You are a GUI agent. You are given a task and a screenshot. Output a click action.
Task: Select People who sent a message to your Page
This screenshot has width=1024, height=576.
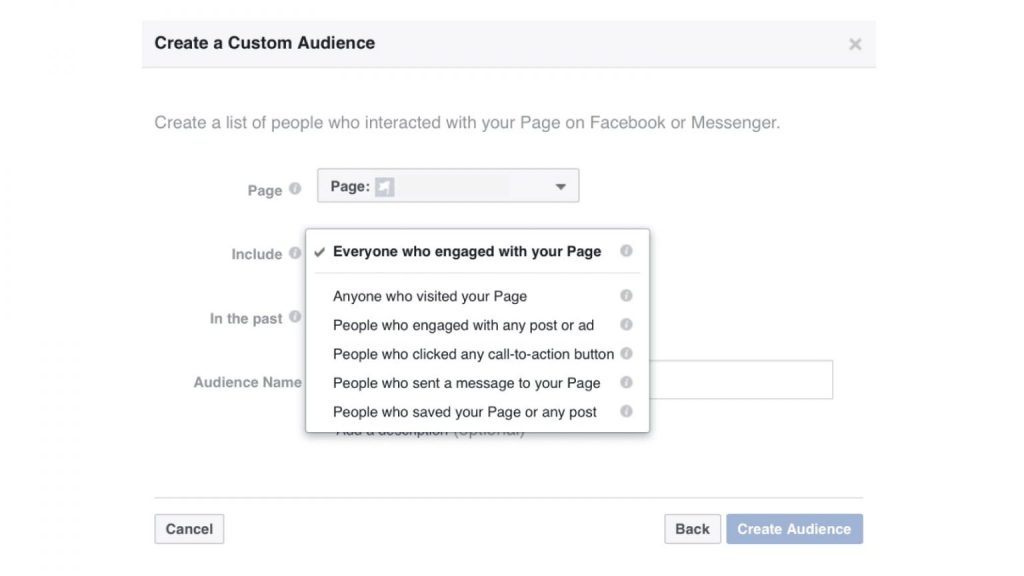[466, 383]
